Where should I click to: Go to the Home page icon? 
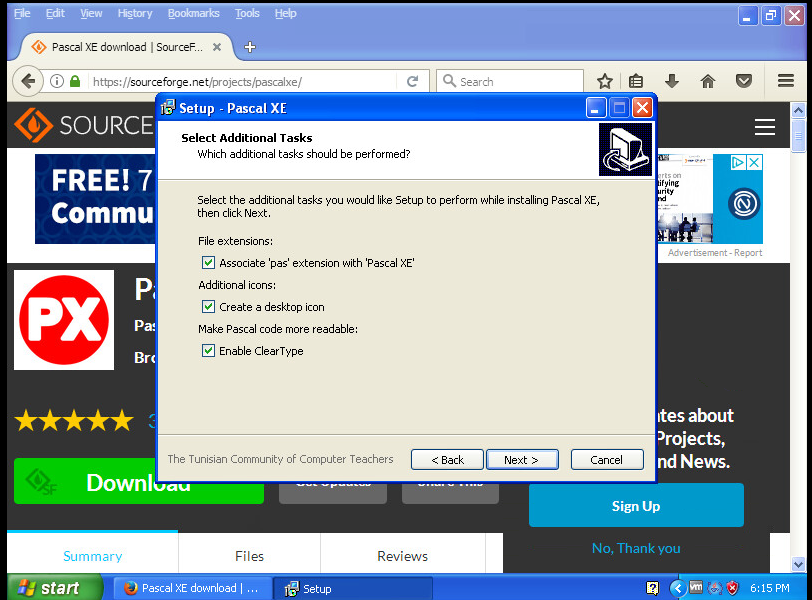(x=708, y=81)
